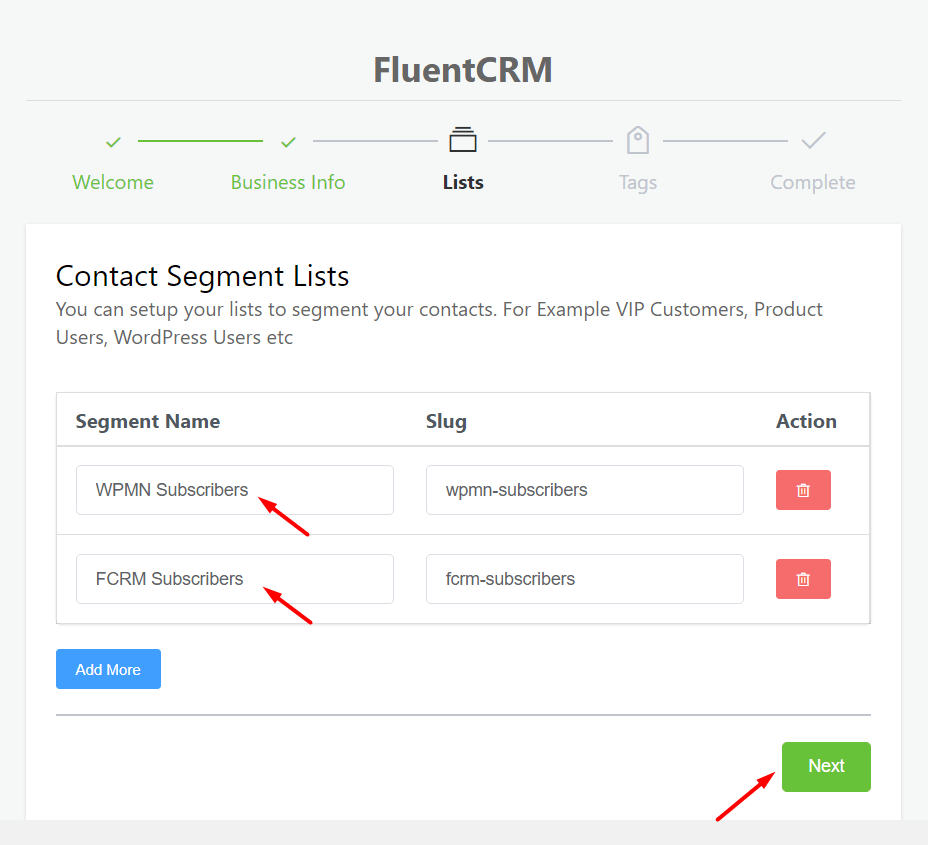
Task: Jump to the Tags step label
Action: pyautogui.click(x=638, y=182)
